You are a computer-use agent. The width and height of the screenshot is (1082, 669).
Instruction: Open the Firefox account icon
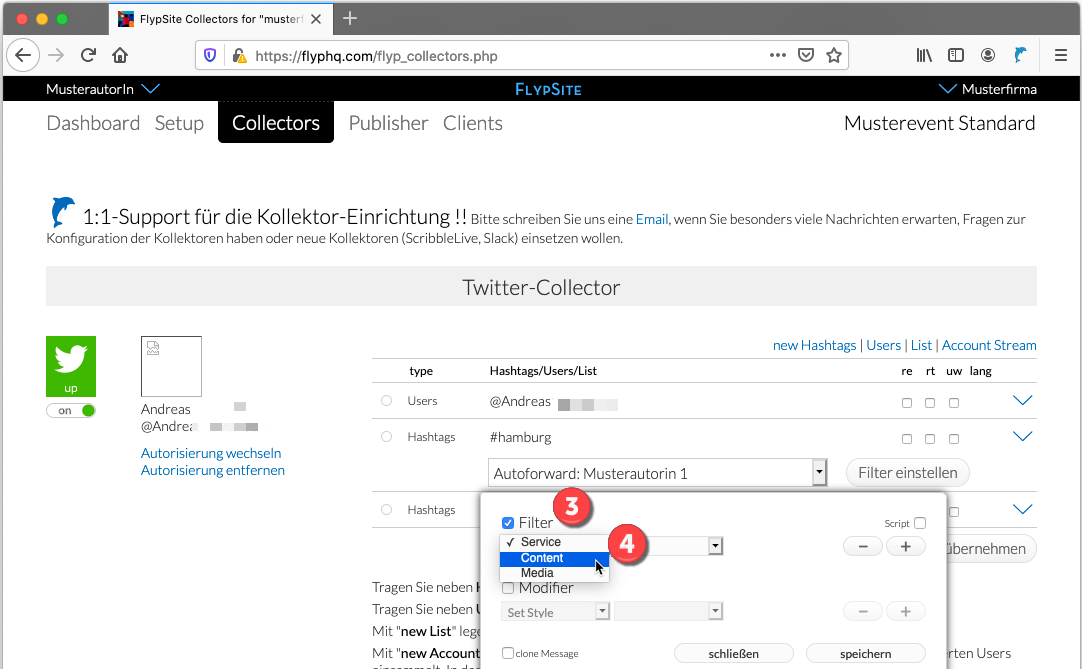coord(987,55)
